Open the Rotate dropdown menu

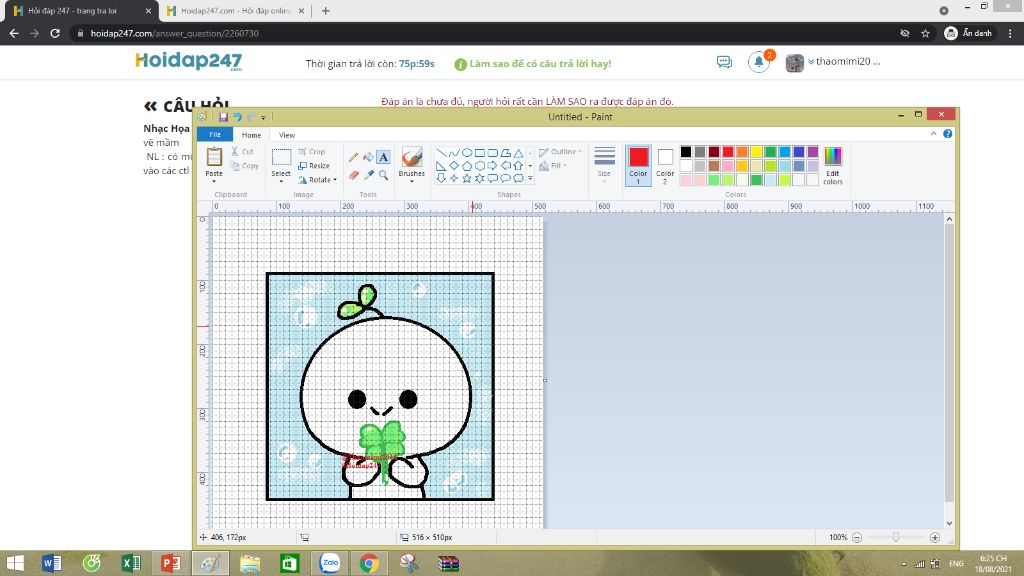point(318,180)
